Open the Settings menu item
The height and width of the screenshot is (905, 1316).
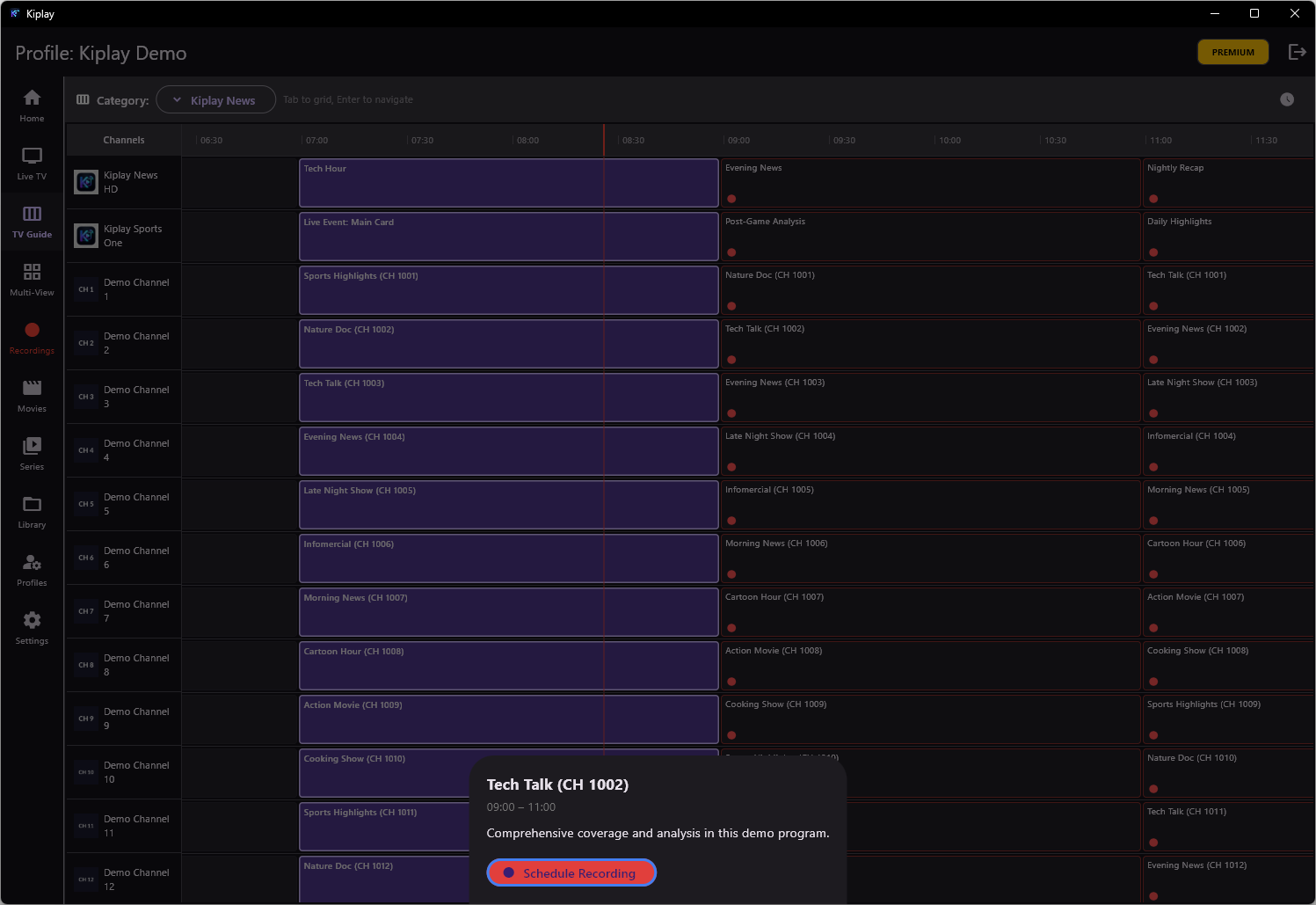click(32, 627)
